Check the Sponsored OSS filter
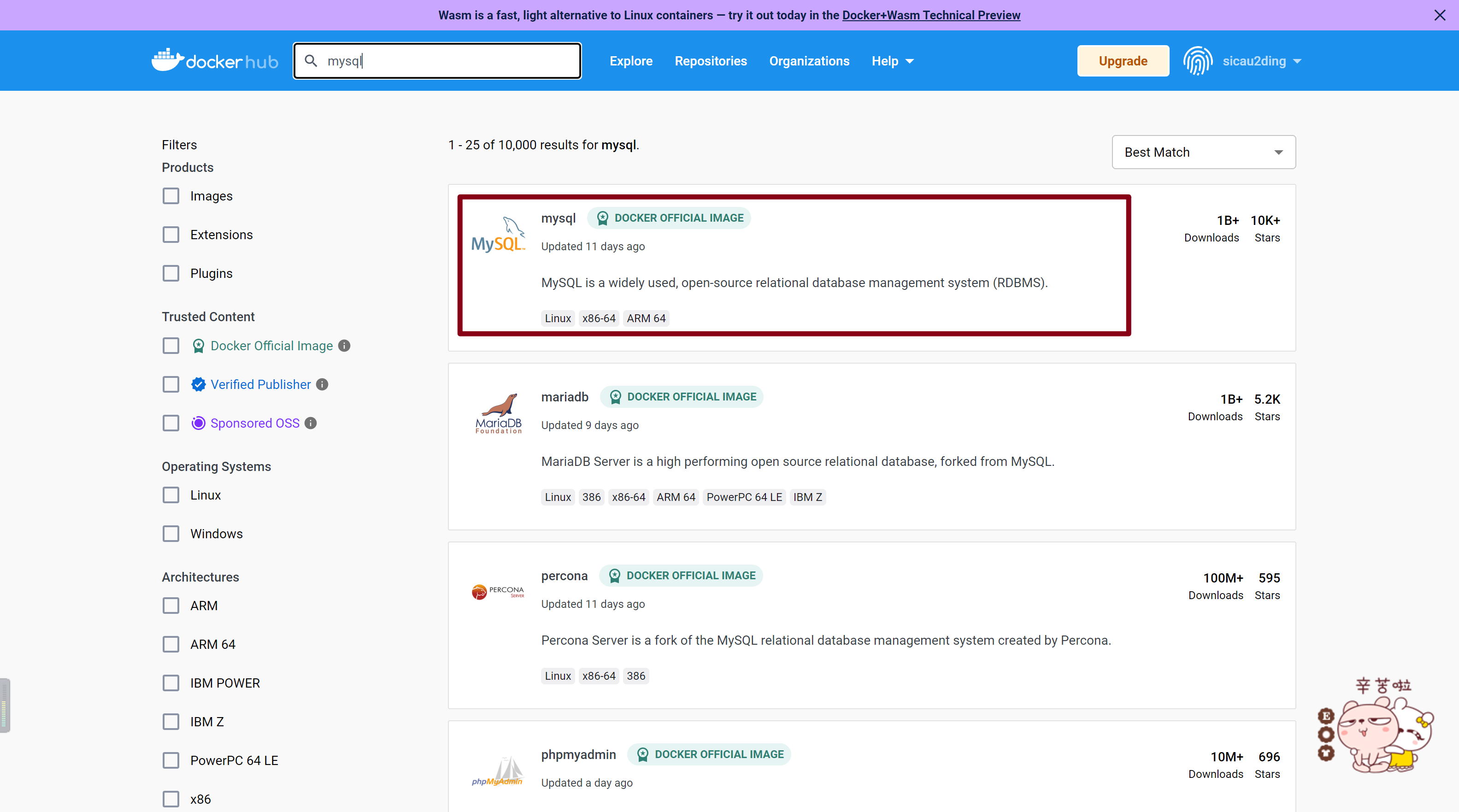 tap(171, 423)
